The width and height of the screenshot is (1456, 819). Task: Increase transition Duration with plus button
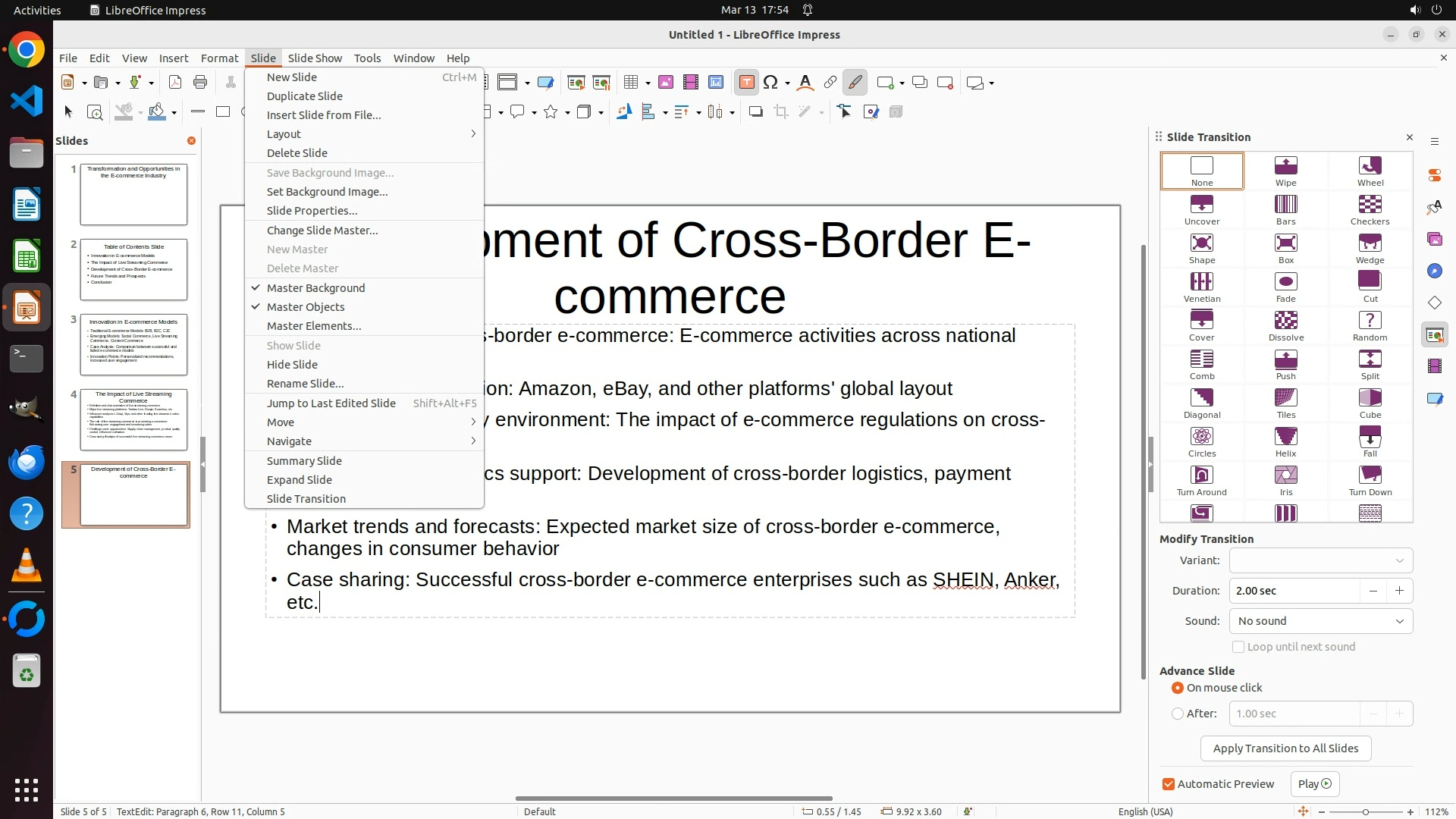pos(1399,591)
